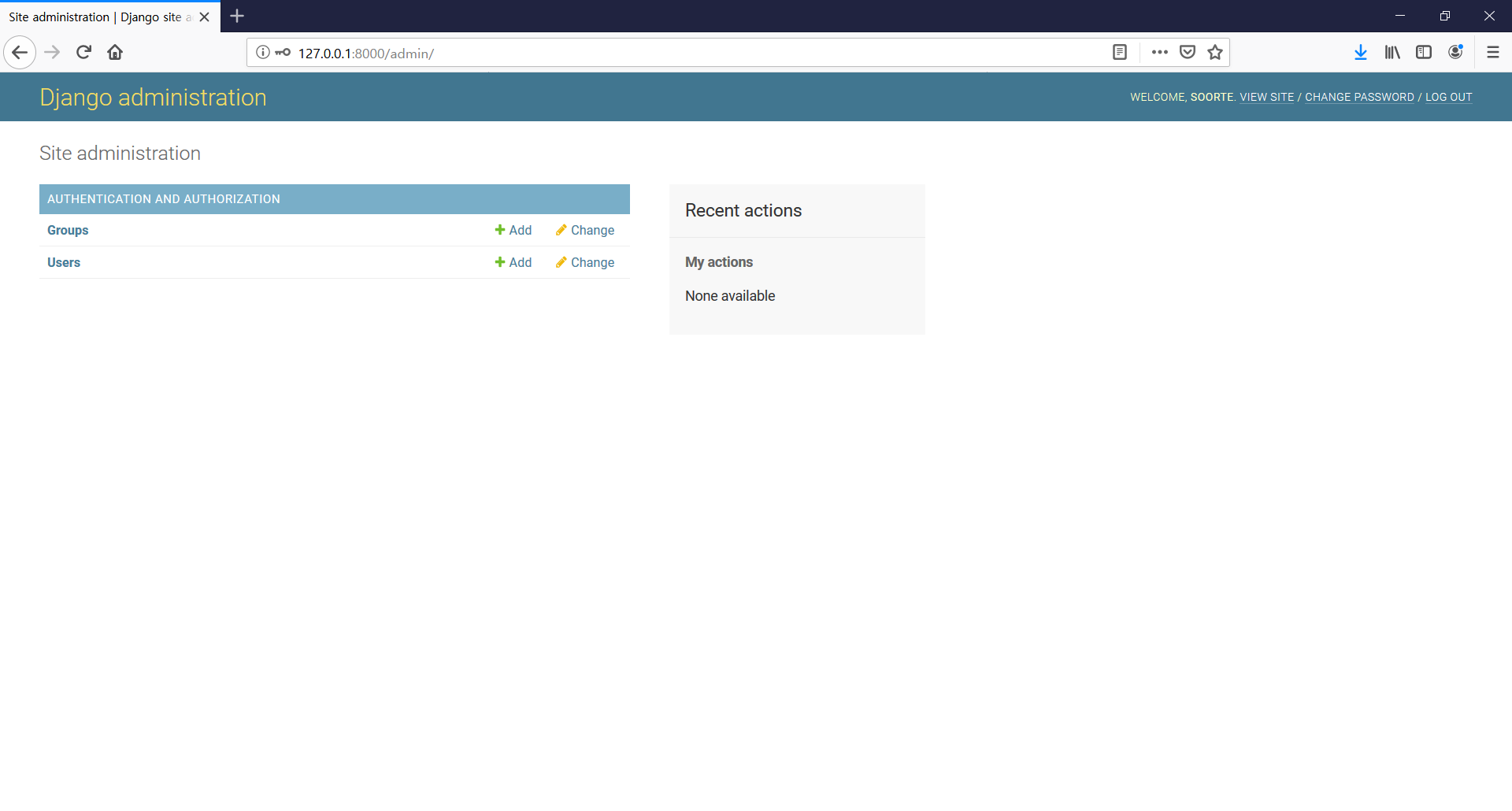Screen dimensions: 1512x811
Task: Restore down the browser window
Action: click(1445, 16)
